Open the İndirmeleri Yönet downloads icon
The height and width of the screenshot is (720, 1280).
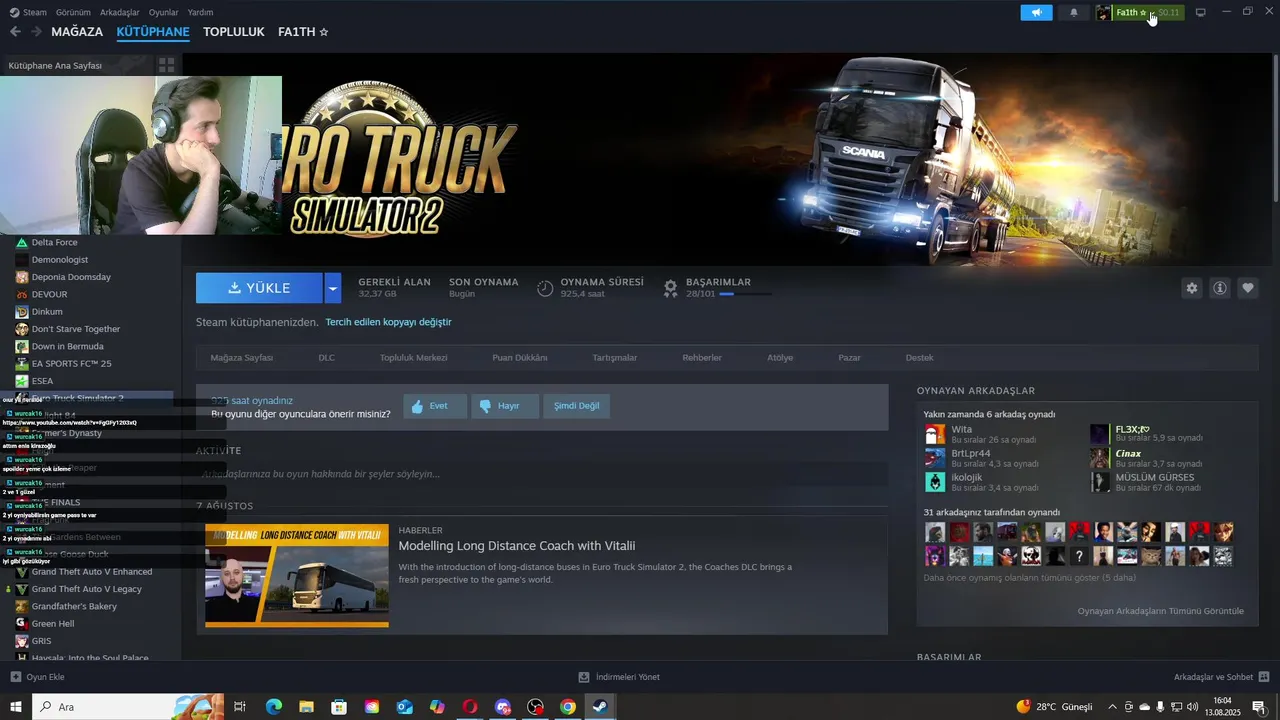[584, 677]
